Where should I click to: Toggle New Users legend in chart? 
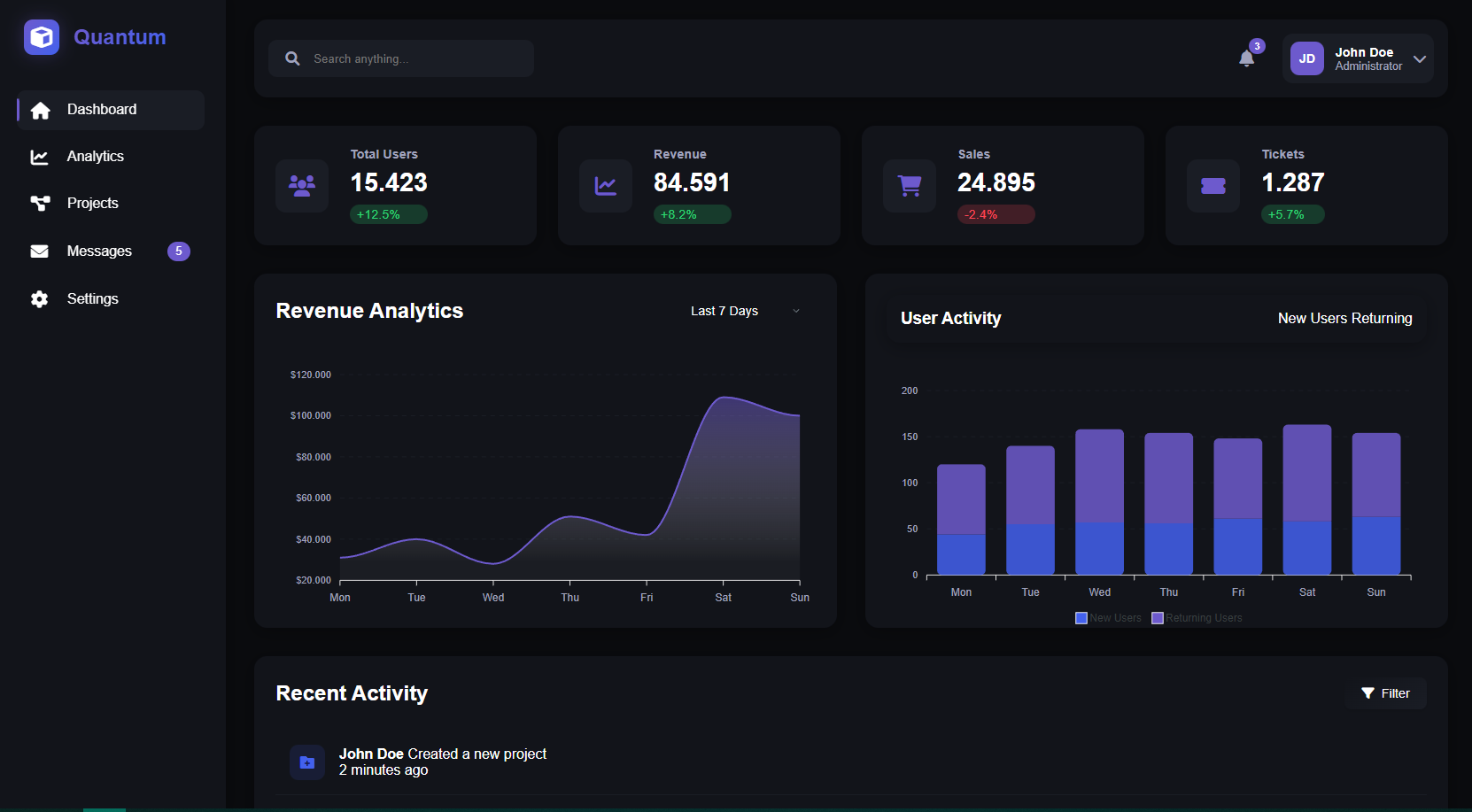pyautogui.click(x=1108, y=618)
